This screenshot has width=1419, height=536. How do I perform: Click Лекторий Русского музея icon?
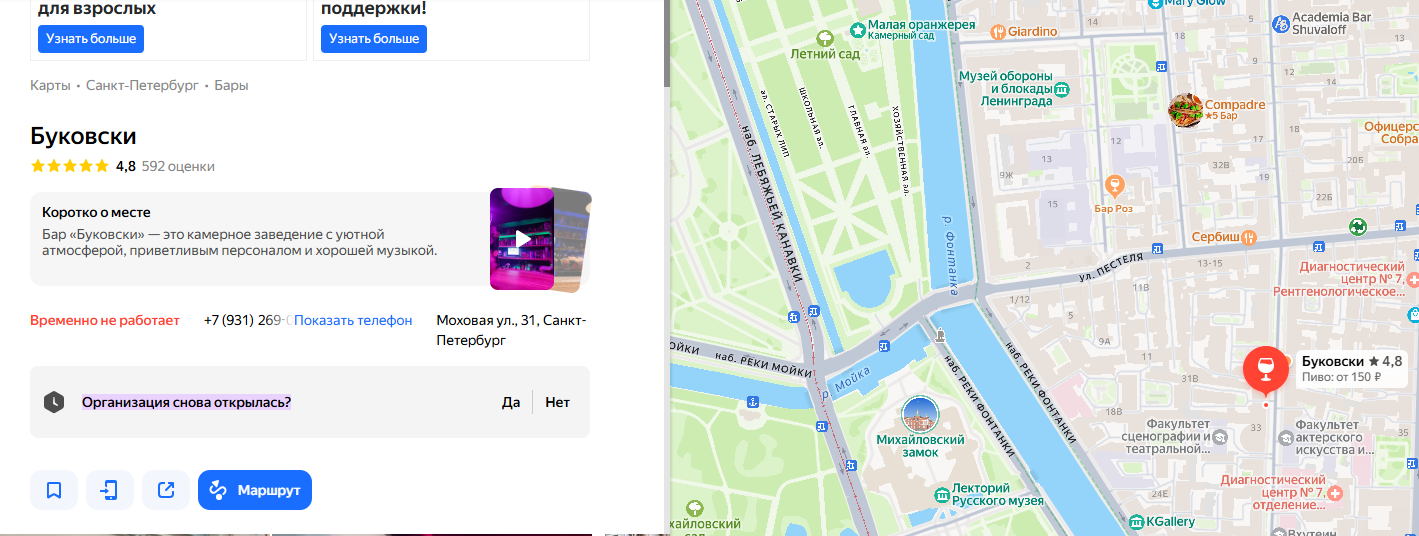941,494
